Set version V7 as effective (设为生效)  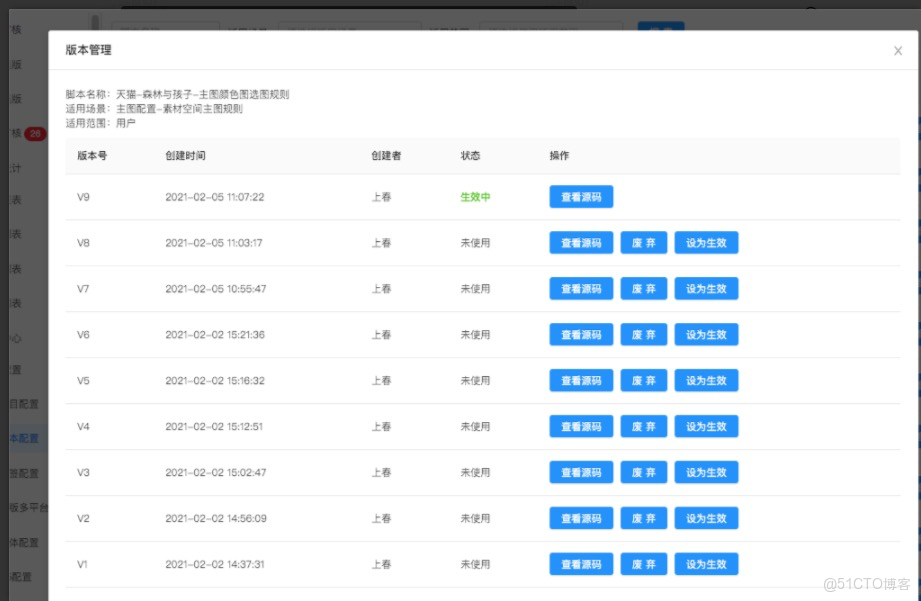[707, 288]
